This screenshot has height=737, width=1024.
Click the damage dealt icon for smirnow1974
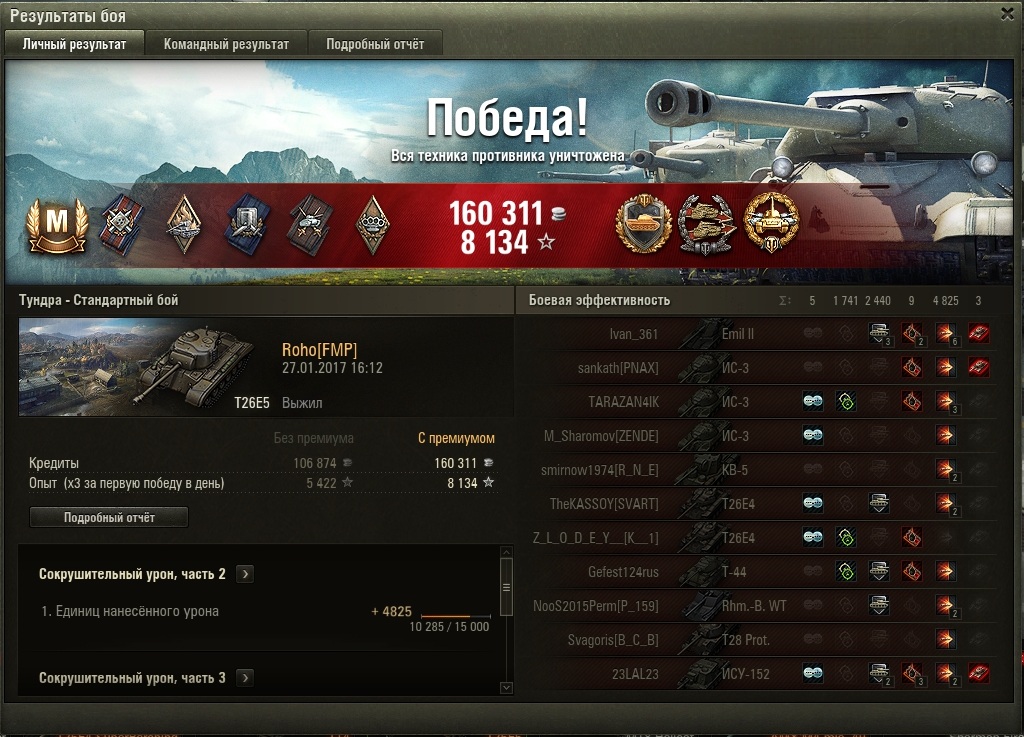pos(946,469)
